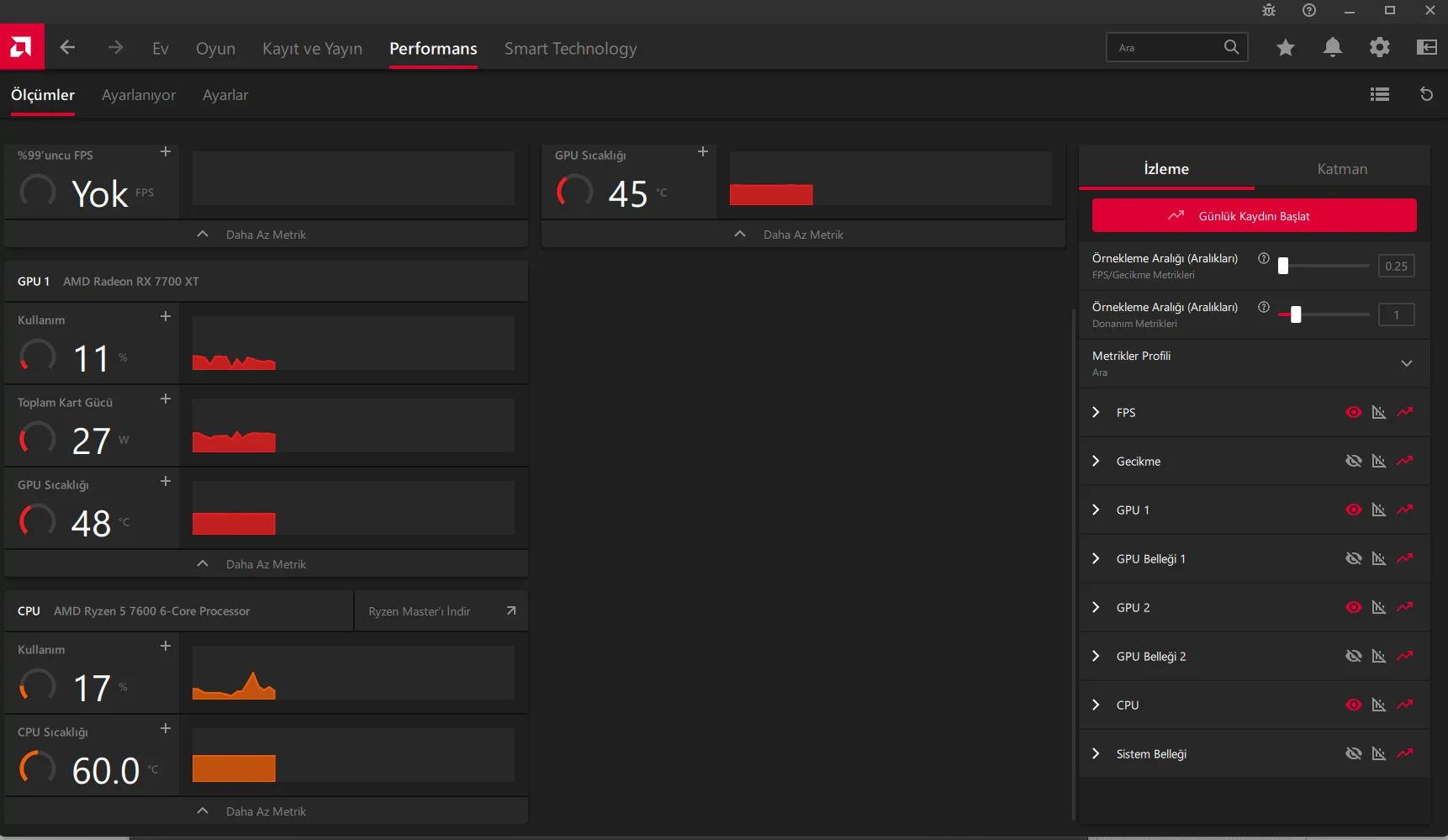Expand the GPU Belleği 1 group
The image size is (1448, 840).
tap(1096, 558)
